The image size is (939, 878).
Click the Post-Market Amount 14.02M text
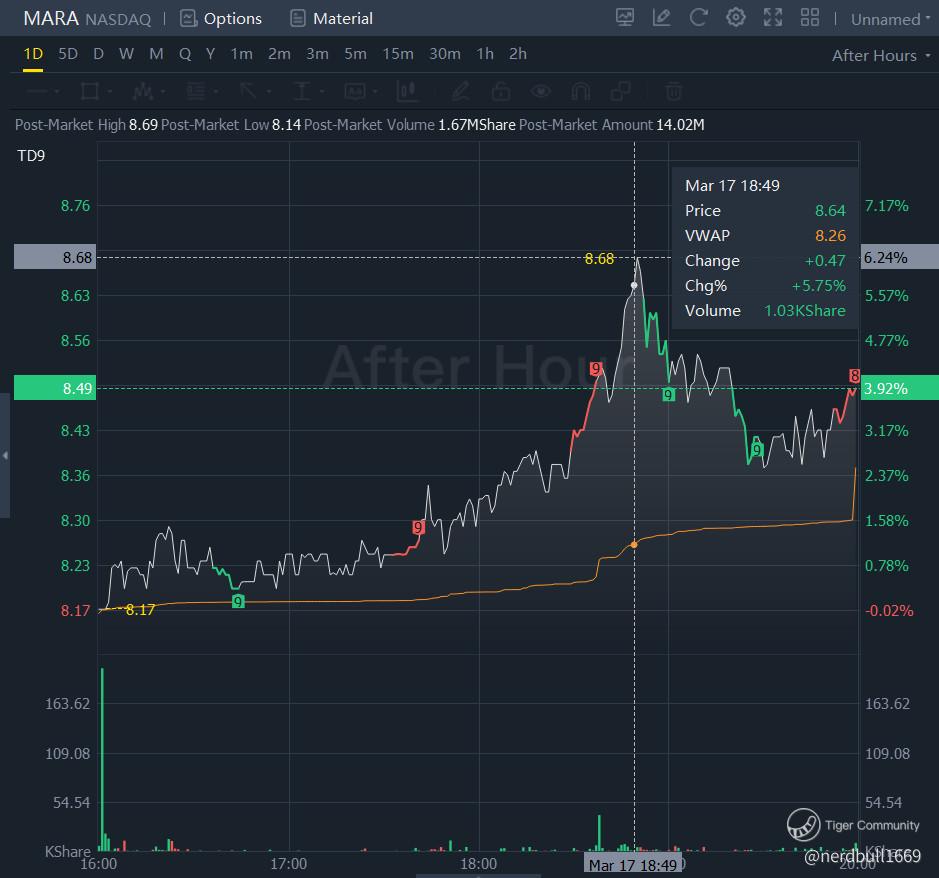[611, 125]
